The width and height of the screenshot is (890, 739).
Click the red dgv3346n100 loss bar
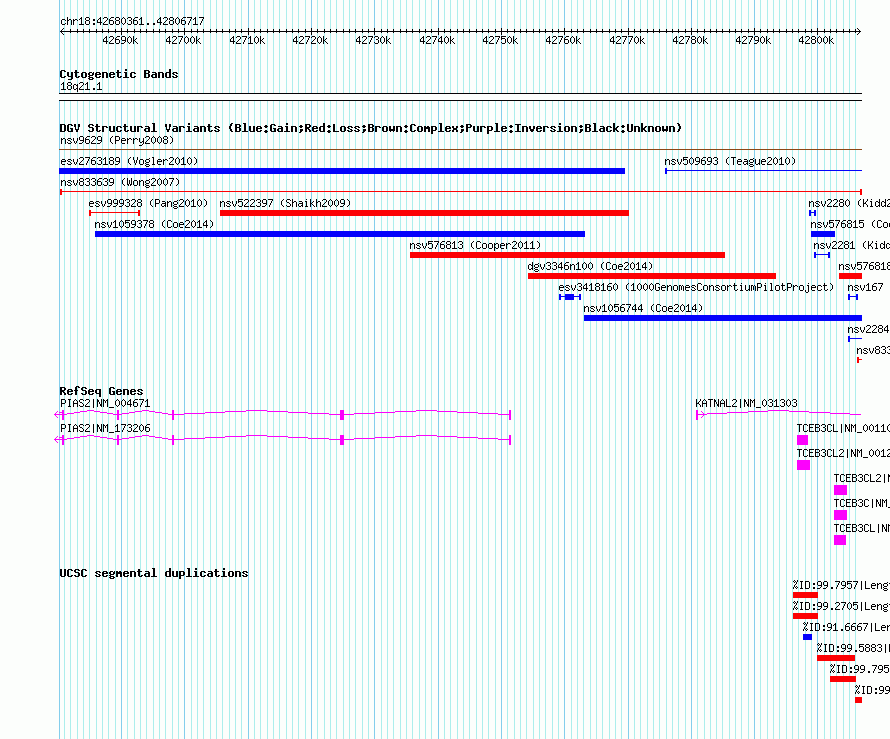(652, 276)
